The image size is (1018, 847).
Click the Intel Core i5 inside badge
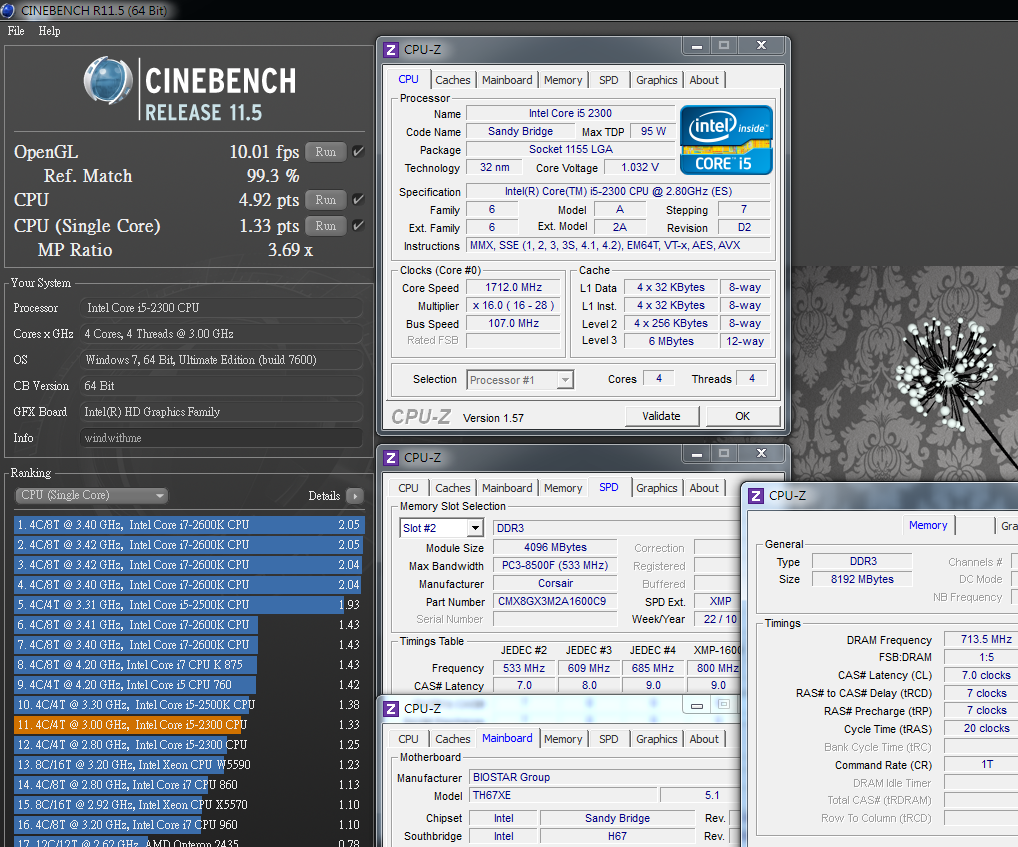tap(726, 140)
